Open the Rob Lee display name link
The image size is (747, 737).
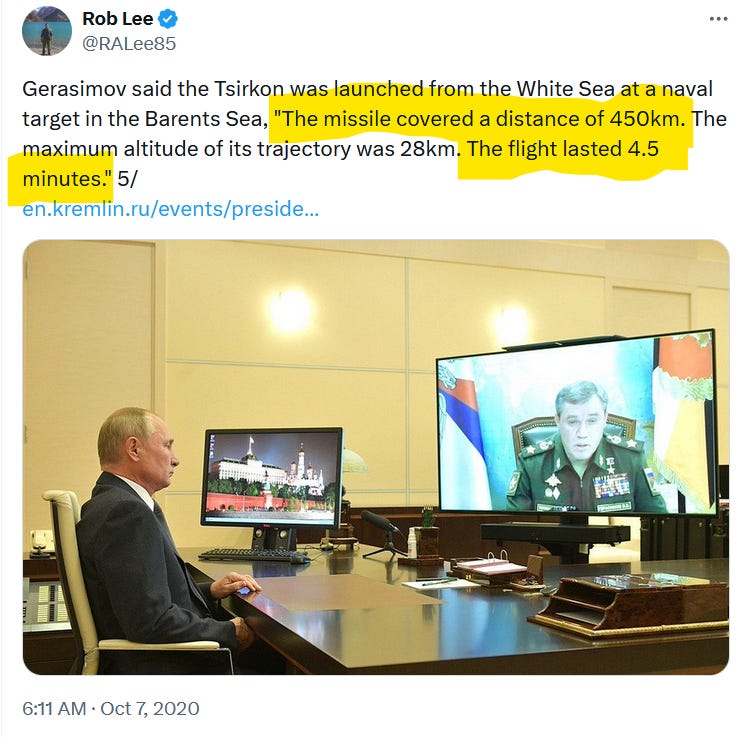(118, 19)
